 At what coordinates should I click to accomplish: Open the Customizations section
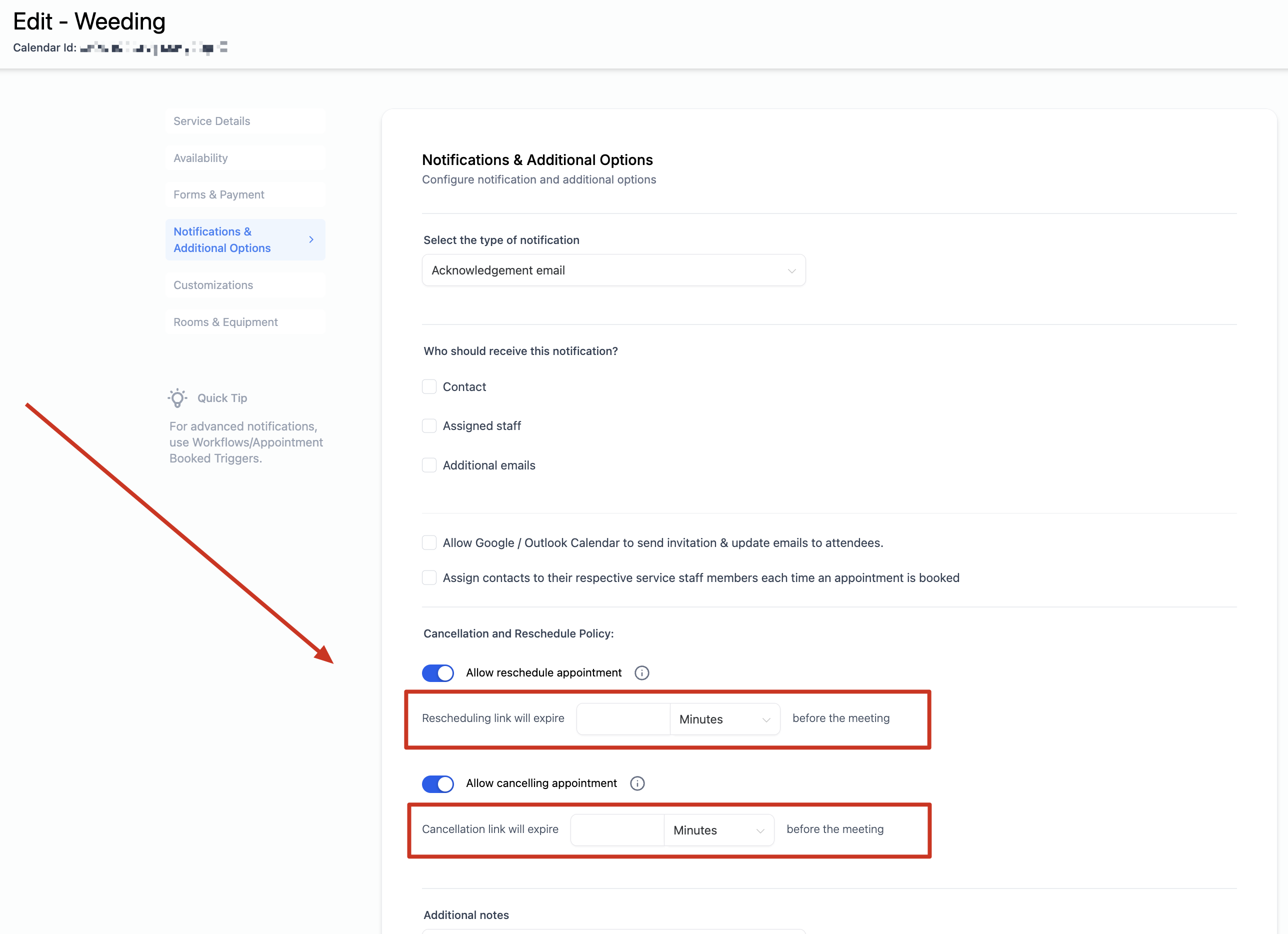[x=213, y=285]
